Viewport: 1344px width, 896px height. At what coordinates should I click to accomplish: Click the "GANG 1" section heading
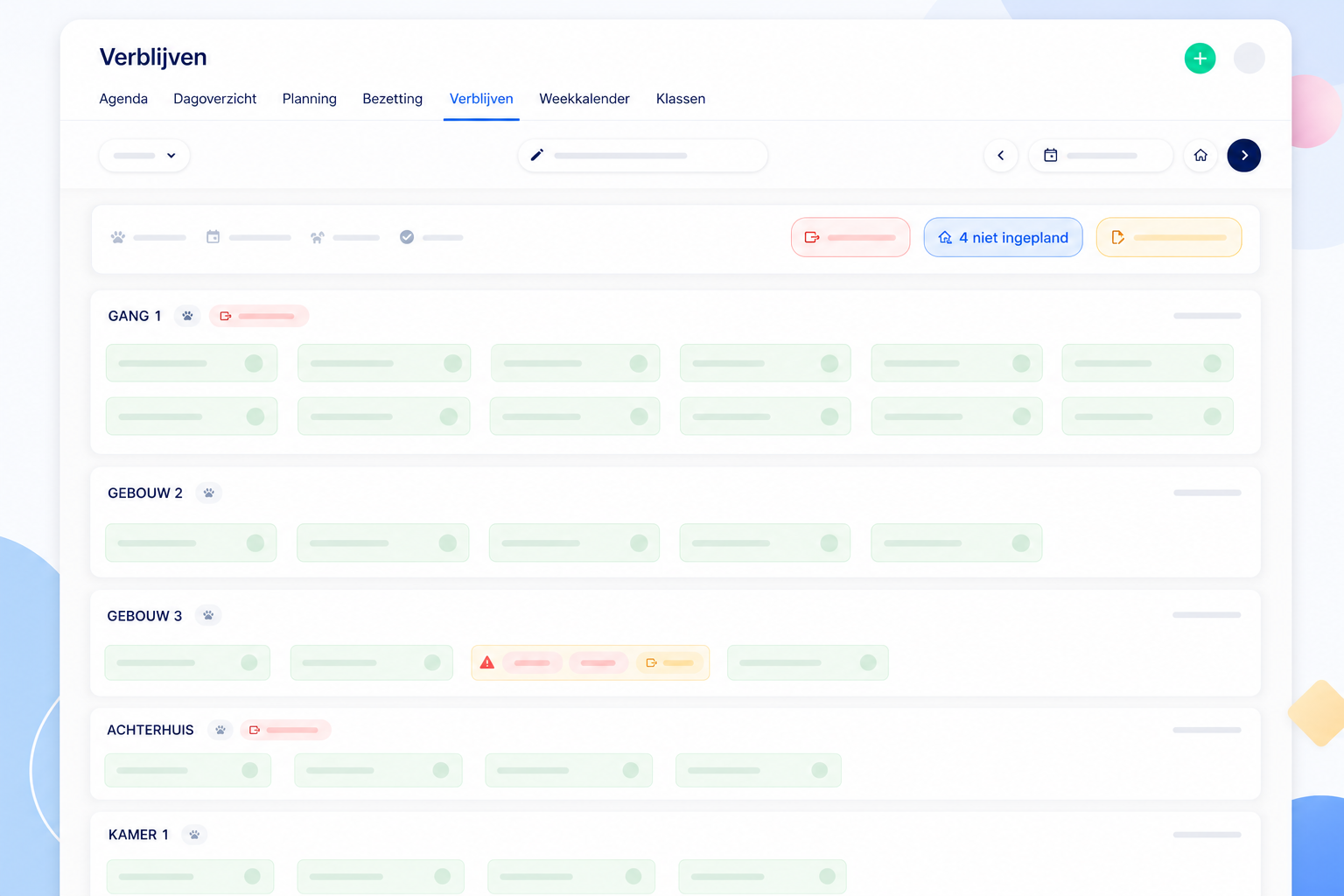click(x=135, y=316)
